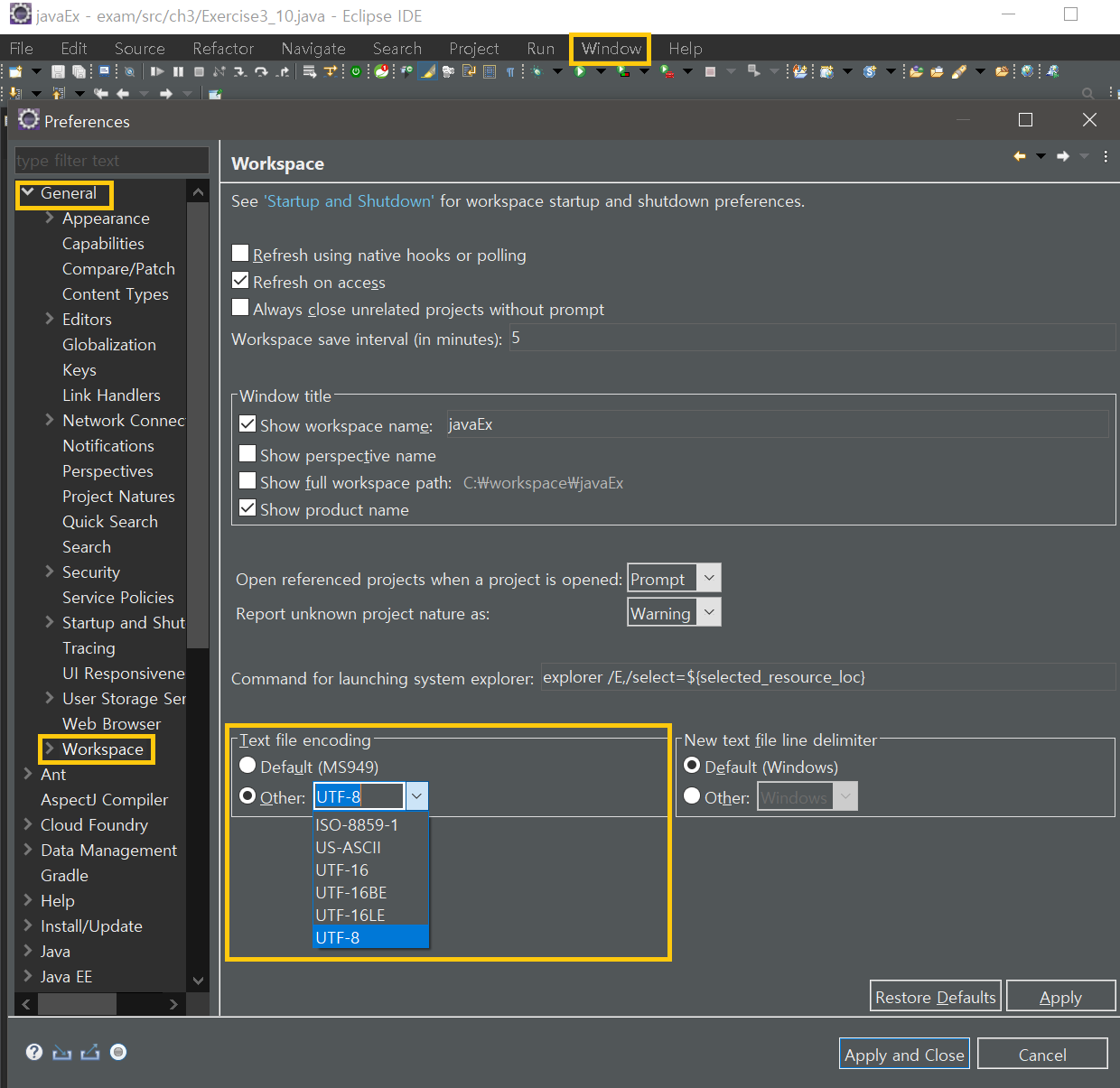1120x1088 pixels.
Task: Open the Preferences view menu (three dots)
Action: pyautogui.click(x=1106, y=156)
